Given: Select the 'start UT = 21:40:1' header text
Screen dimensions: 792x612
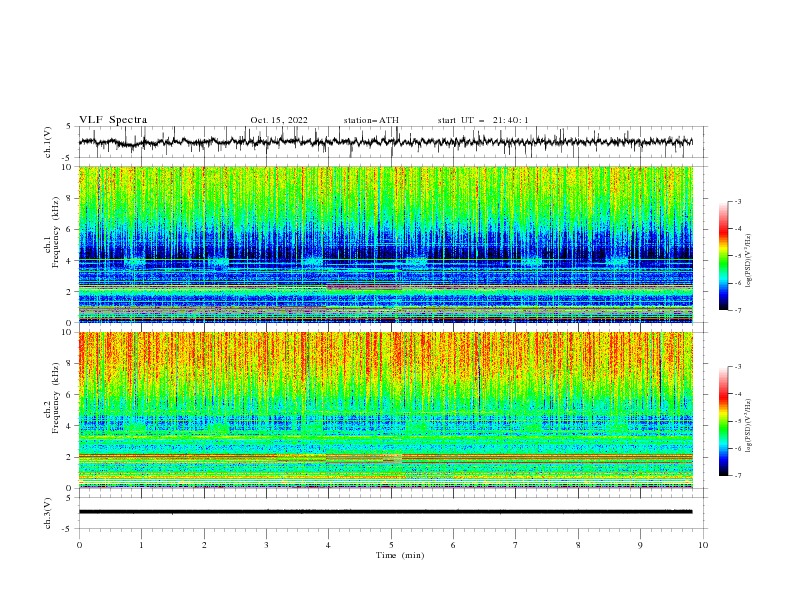Looking at the screenshot, I should [483, 120].
